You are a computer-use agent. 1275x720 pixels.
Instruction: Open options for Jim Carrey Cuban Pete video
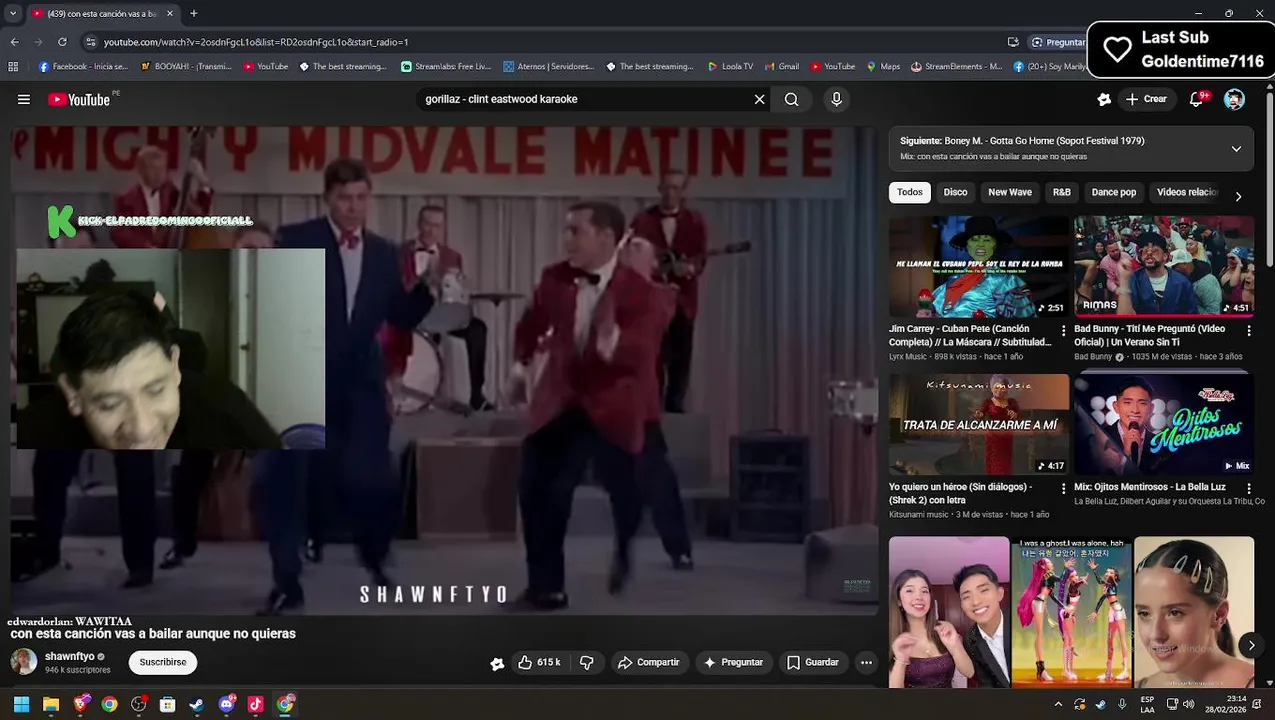pyautogui.click(x=1063, y=330)
